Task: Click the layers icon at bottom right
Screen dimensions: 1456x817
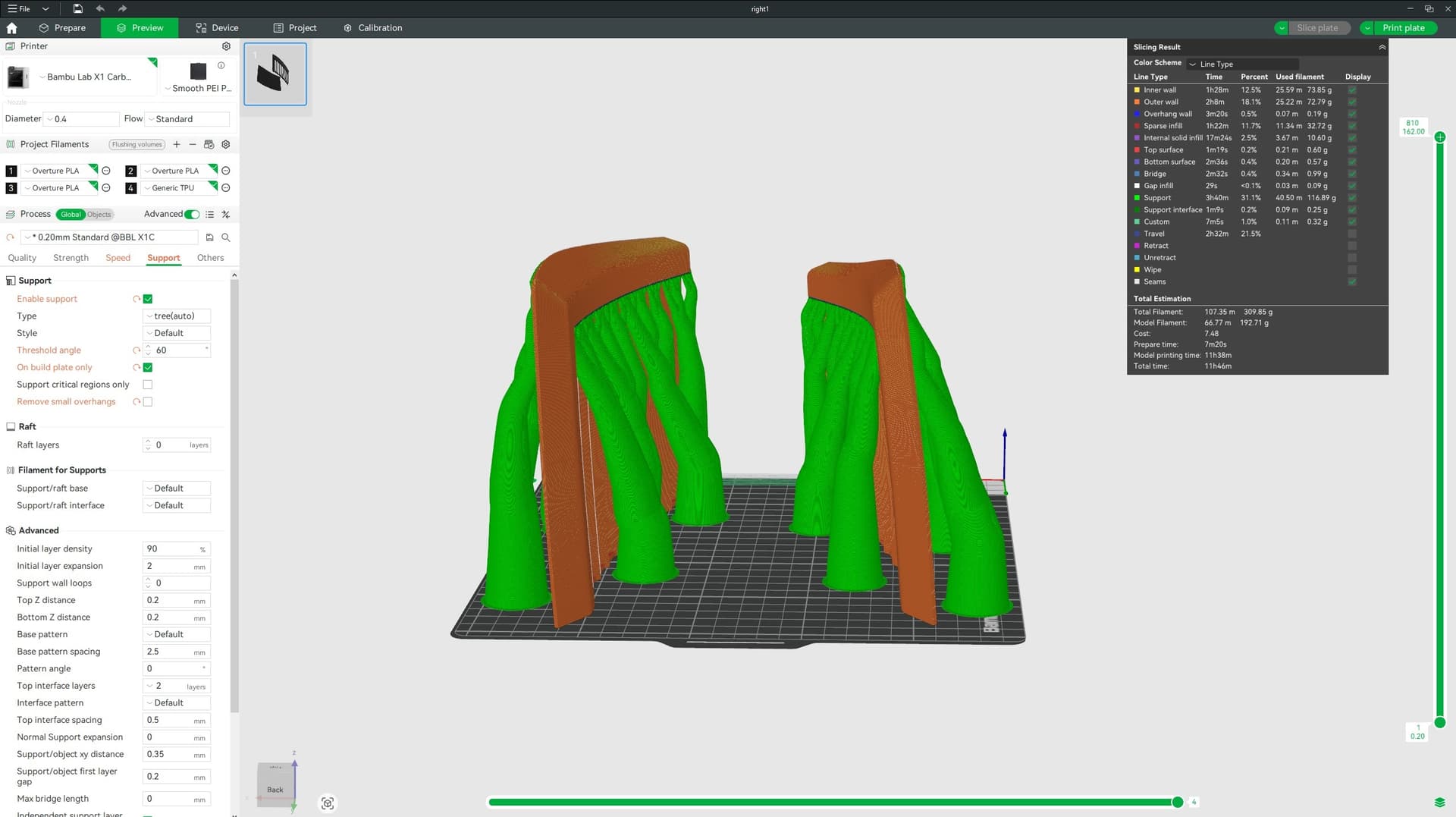Action: 1439,803
